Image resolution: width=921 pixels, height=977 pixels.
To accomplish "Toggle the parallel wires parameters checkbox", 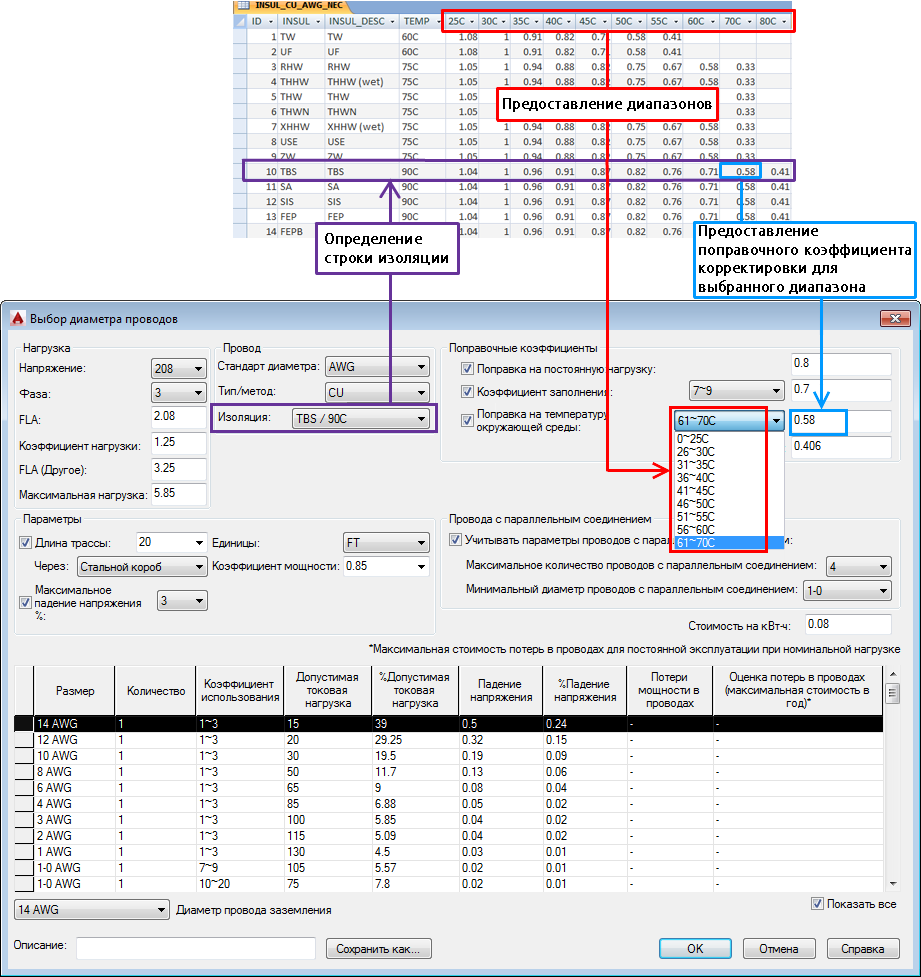I will coord(456,540).
